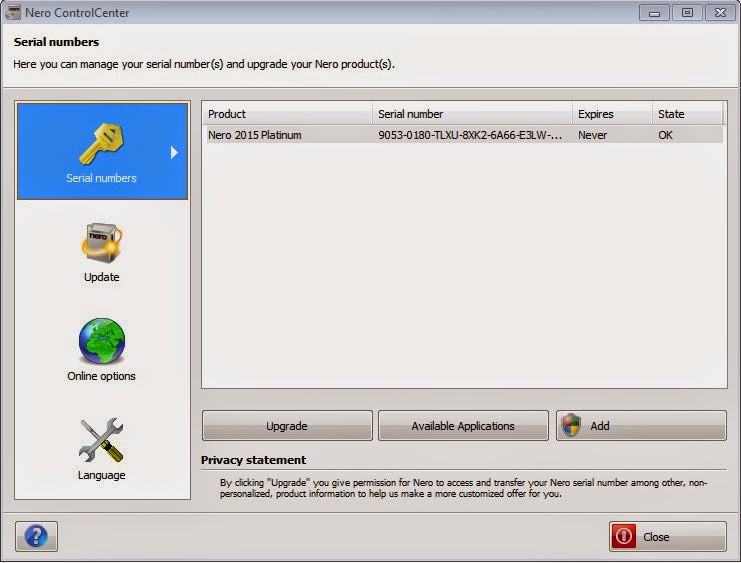Open Available Applications
Image resolution: width=741 pixels, height=563 pixels.
click(x=463, y=425)
